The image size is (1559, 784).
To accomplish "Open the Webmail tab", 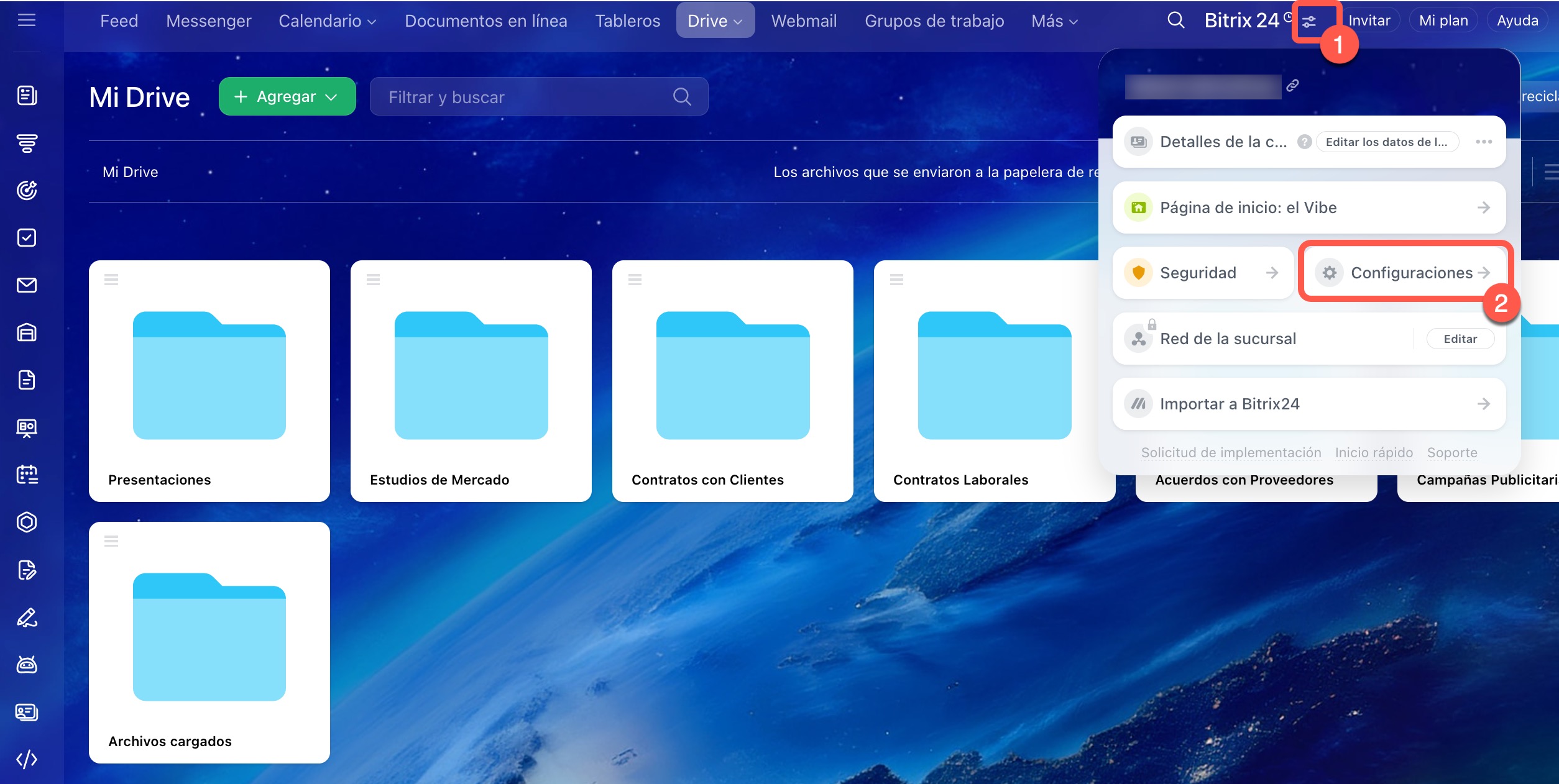I will pyautogui.click(x=804, y=21).
